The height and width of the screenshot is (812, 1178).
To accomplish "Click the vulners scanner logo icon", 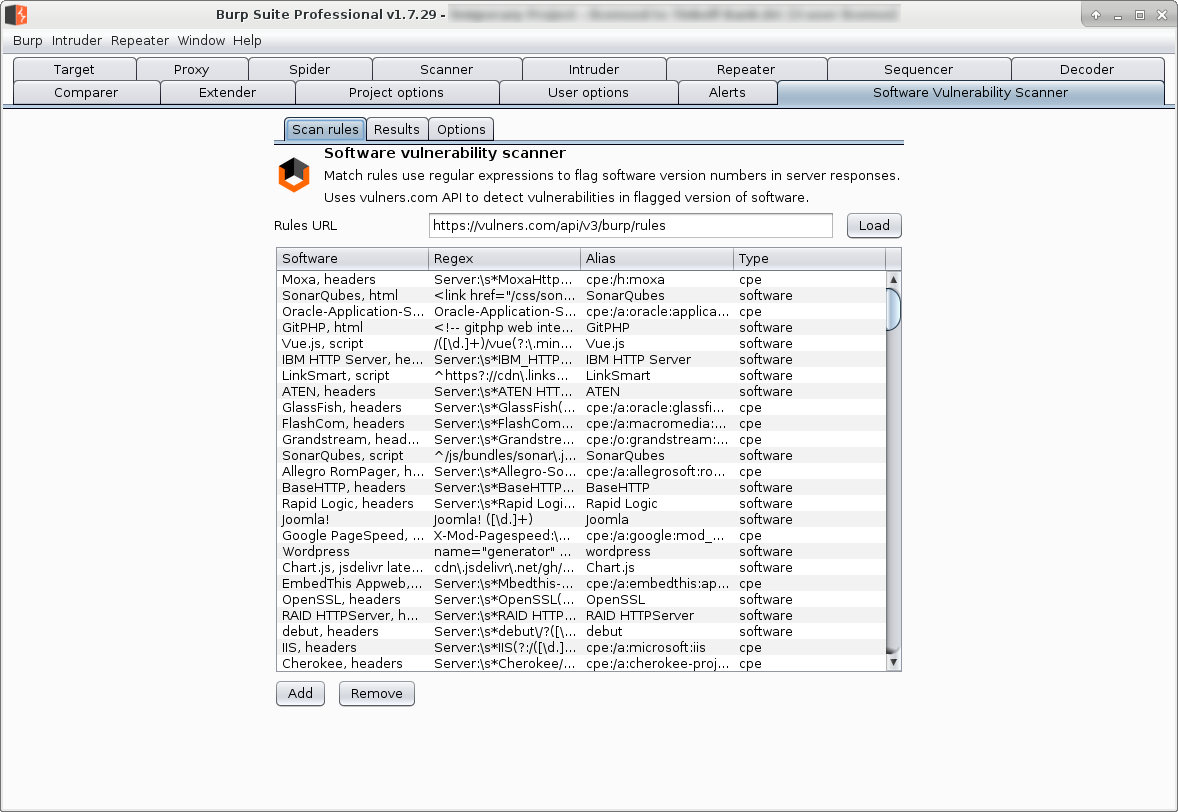I will pyautogui.click(x=294, y=174).
